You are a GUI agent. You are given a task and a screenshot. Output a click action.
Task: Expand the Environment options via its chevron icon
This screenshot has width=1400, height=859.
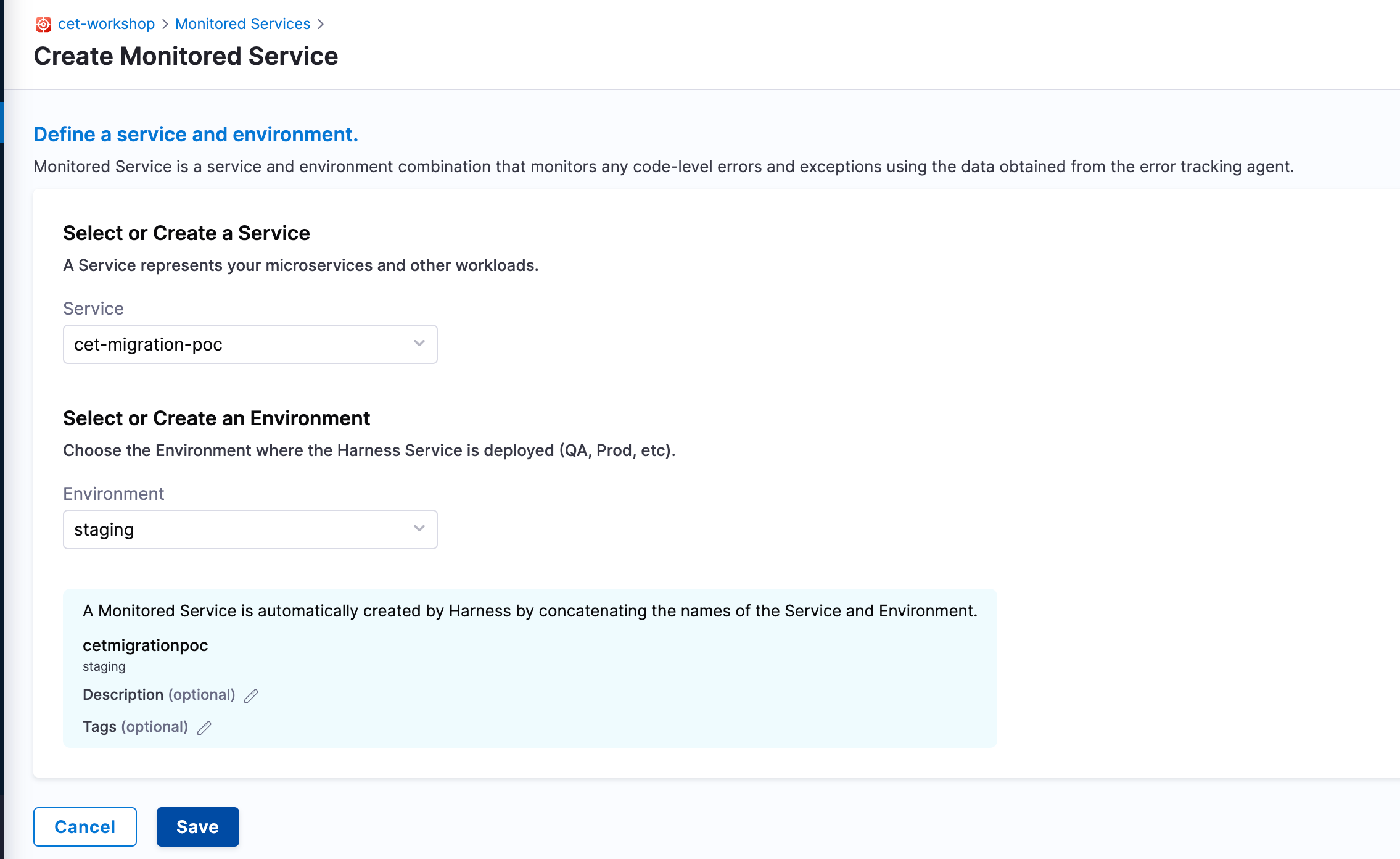pyautogui.click(x=419, y=529)
